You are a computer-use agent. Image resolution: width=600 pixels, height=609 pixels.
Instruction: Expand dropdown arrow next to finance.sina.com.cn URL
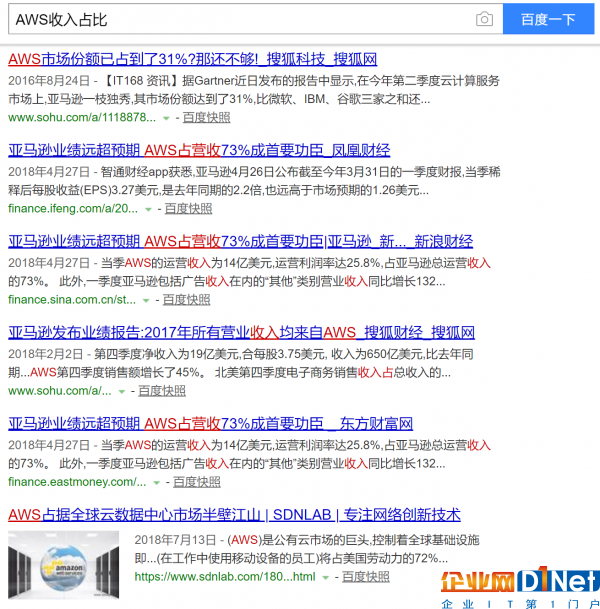coord(146,301)
